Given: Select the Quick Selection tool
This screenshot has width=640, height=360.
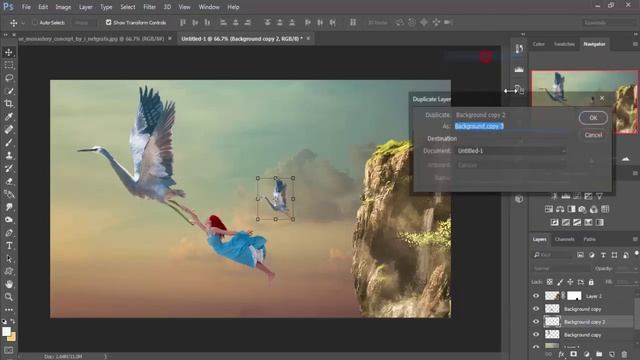Looking at the screenshot, I should [9, 91].
